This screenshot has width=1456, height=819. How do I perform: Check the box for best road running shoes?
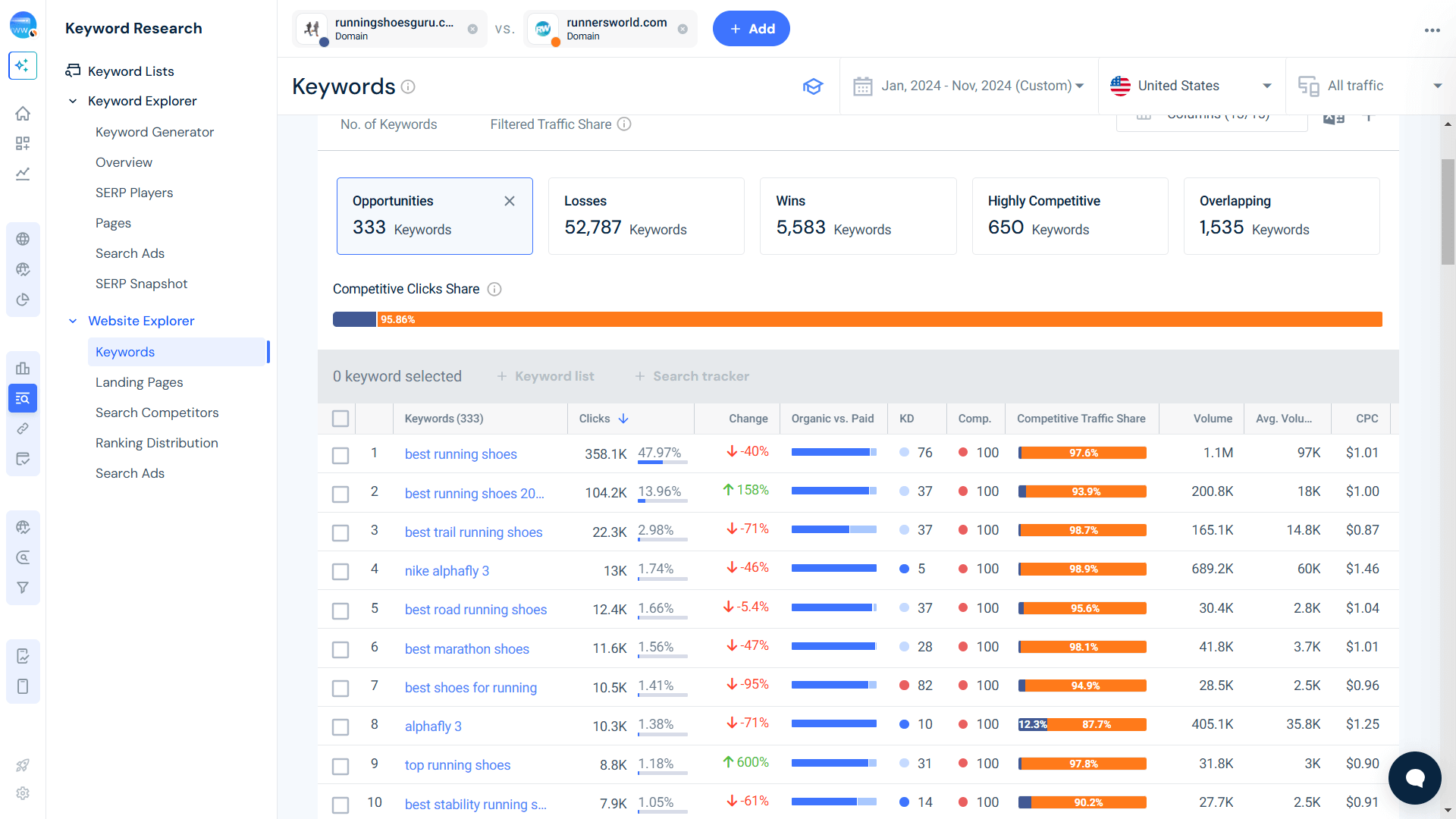tap(340, 610)
